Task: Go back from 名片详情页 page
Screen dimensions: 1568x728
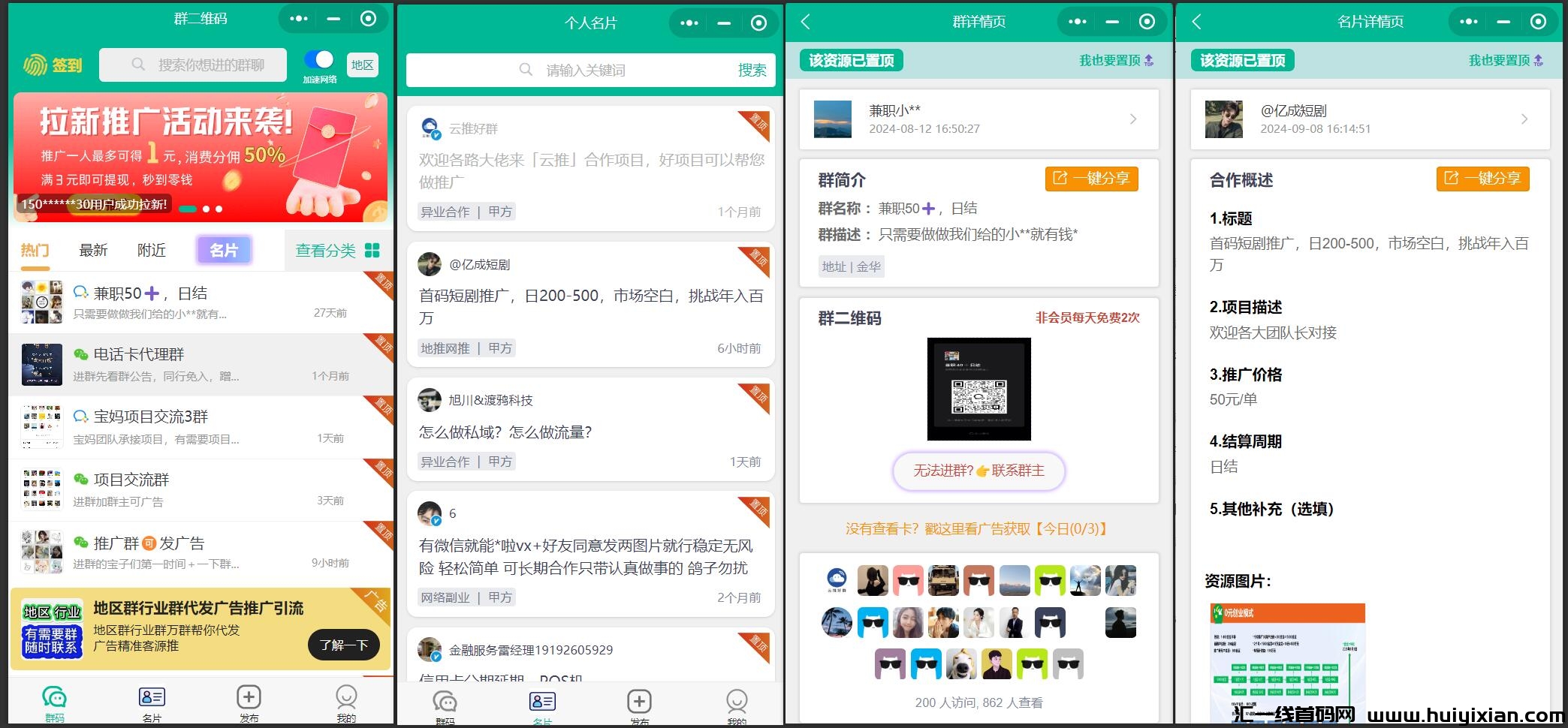Action: (1197, 22)
